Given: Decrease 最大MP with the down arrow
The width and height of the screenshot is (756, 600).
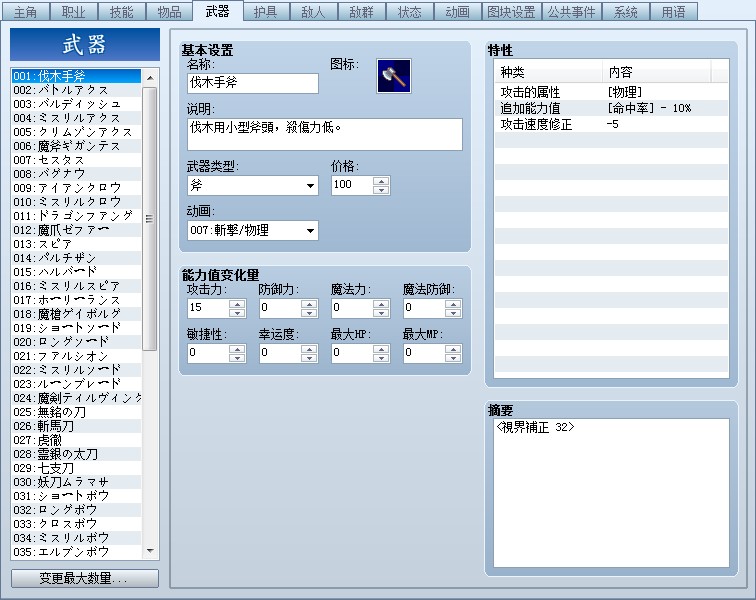Looking at the screenshot, I should (453, 358).
